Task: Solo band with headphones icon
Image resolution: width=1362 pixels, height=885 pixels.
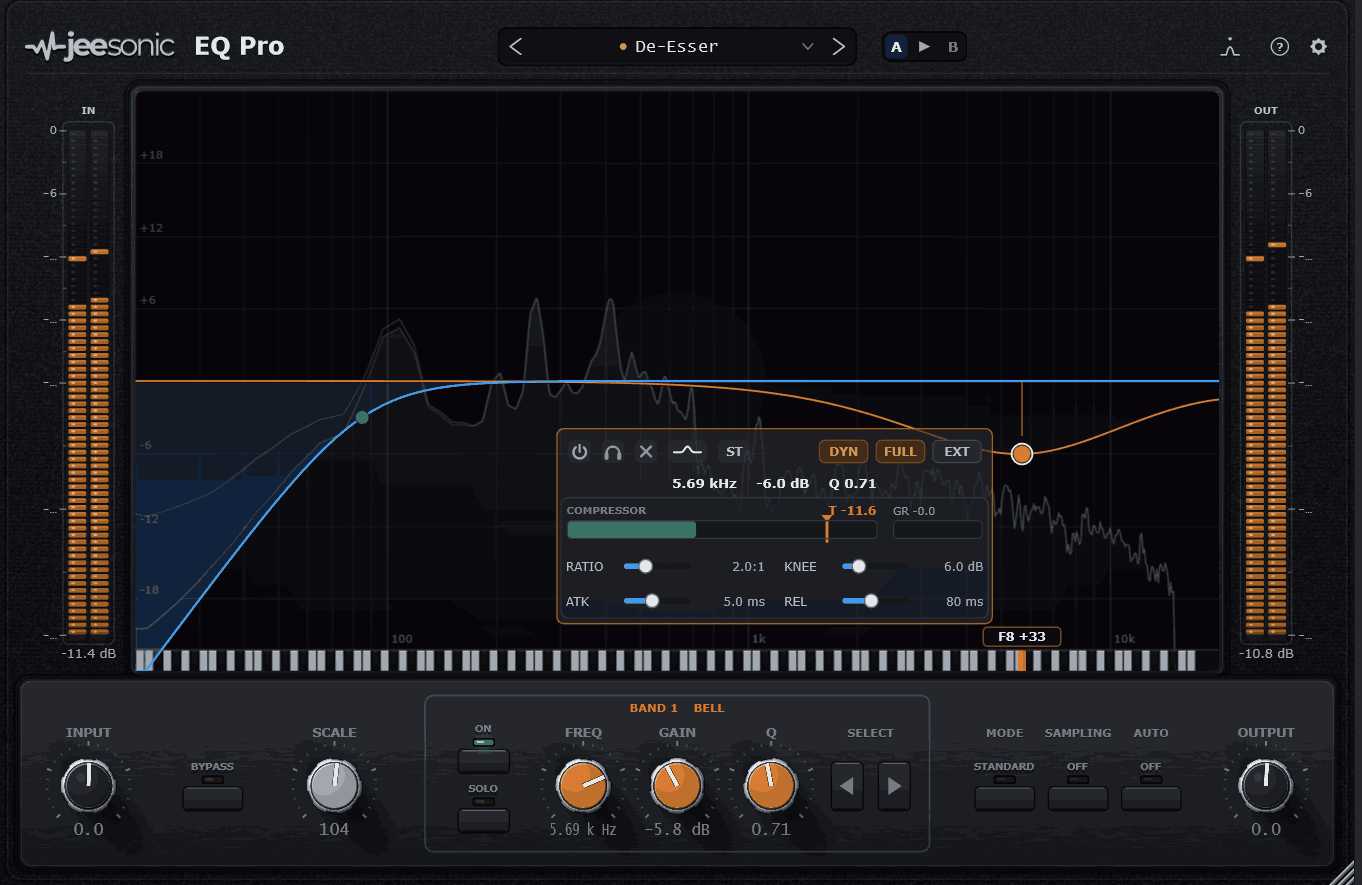Action: [x=613, y=452]
